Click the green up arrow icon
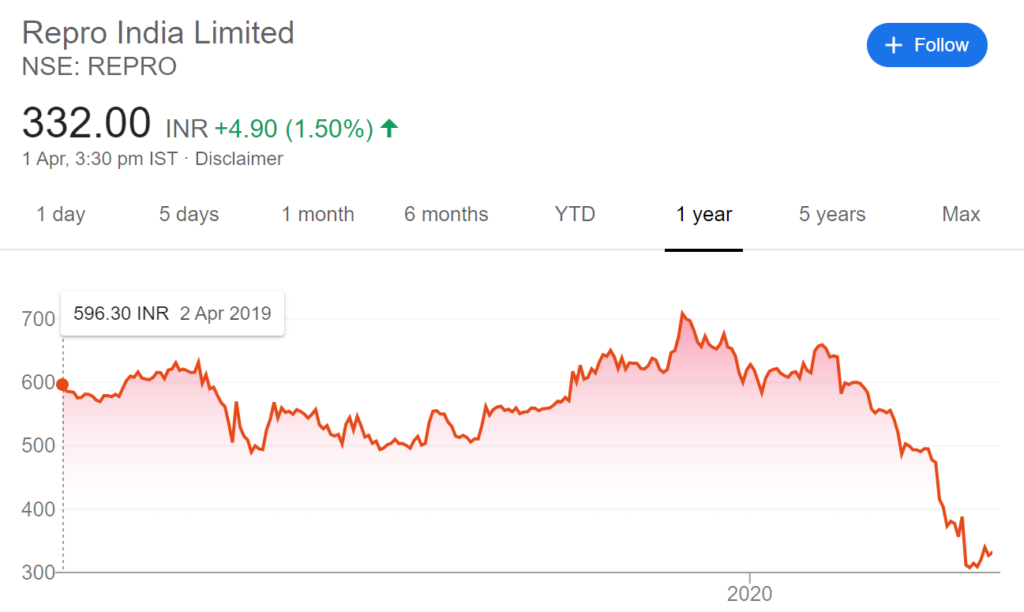The width and height of the screenshot is (1024, 612). [390, 128]
